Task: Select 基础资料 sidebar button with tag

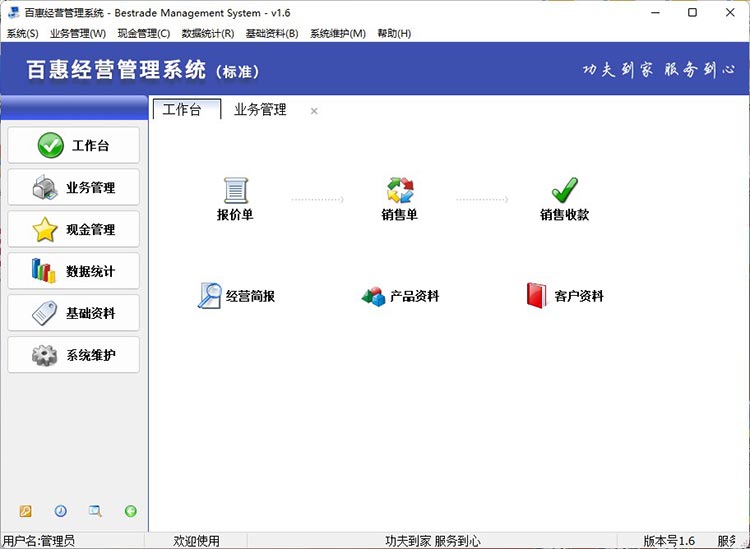Action: pos(74,313)
